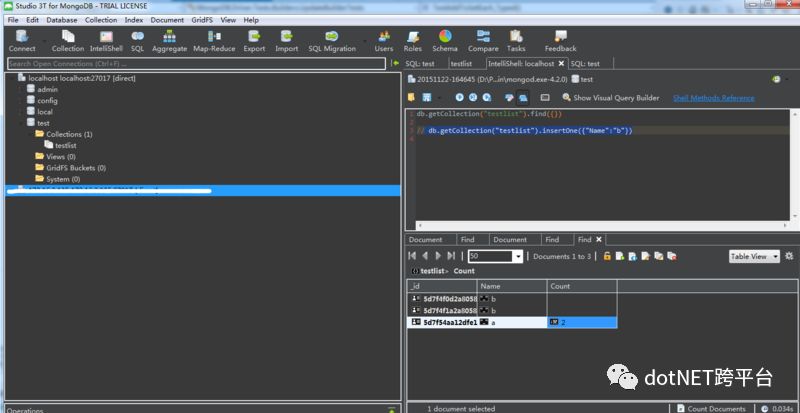The width and height of the screenshot is (800, 413).
Task: Click the add document icon
Action: (x=620, y=256)
